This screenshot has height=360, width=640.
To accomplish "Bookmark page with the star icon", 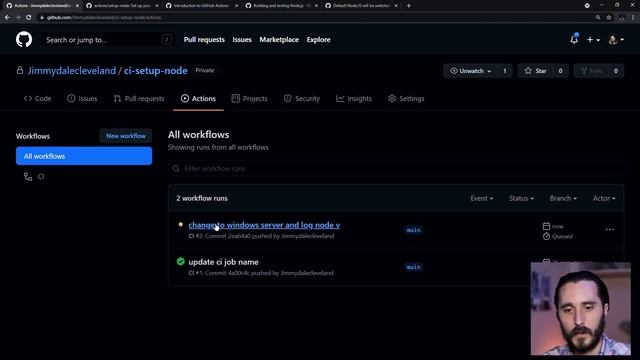I will click(x=609, y=17).
